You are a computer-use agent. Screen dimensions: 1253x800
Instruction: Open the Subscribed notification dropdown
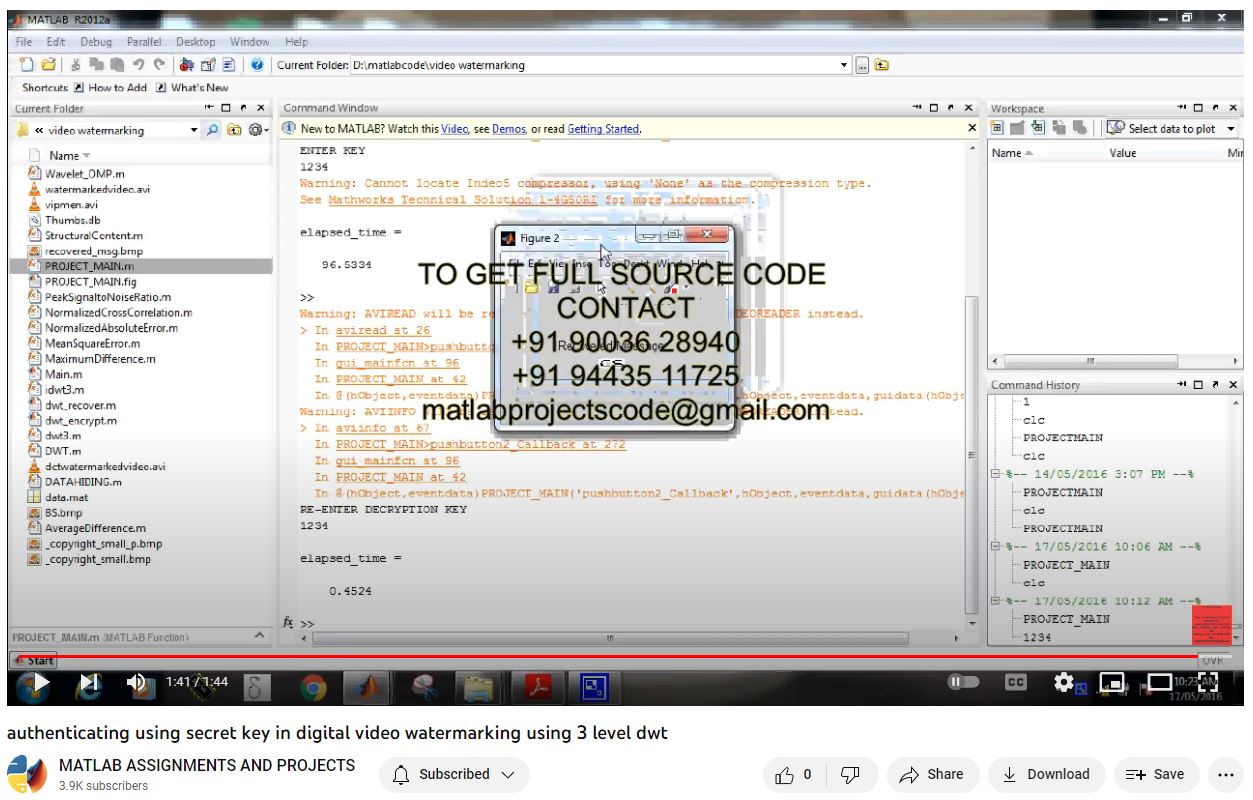click(x=457, y=774)
